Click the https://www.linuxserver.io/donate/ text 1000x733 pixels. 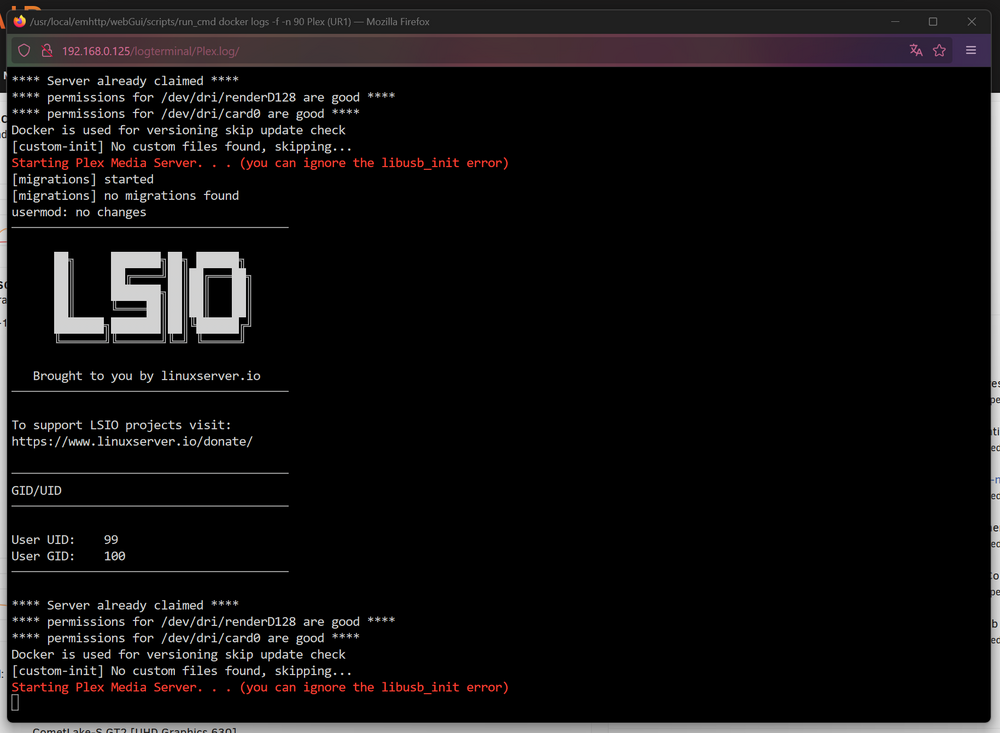tap(132, 441)
